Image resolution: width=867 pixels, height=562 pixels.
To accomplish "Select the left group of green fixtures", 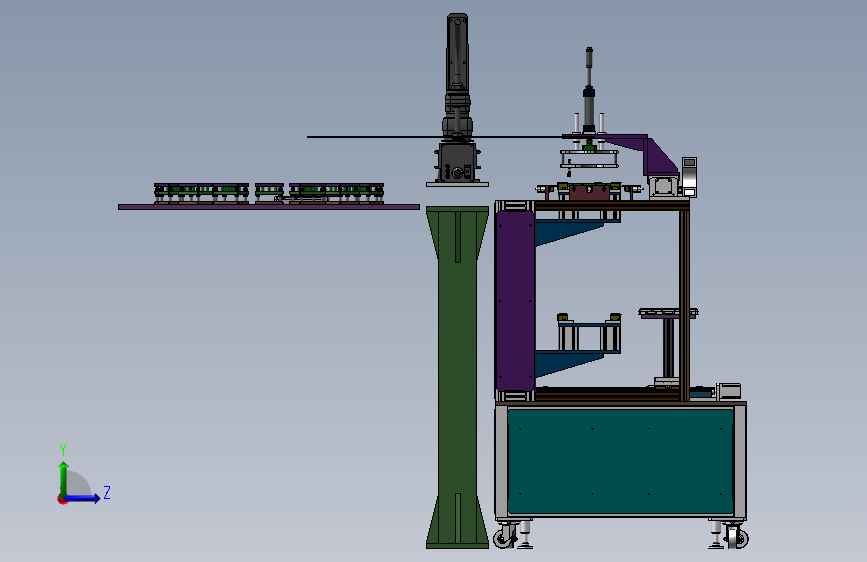I will click(x=201, y=194).
